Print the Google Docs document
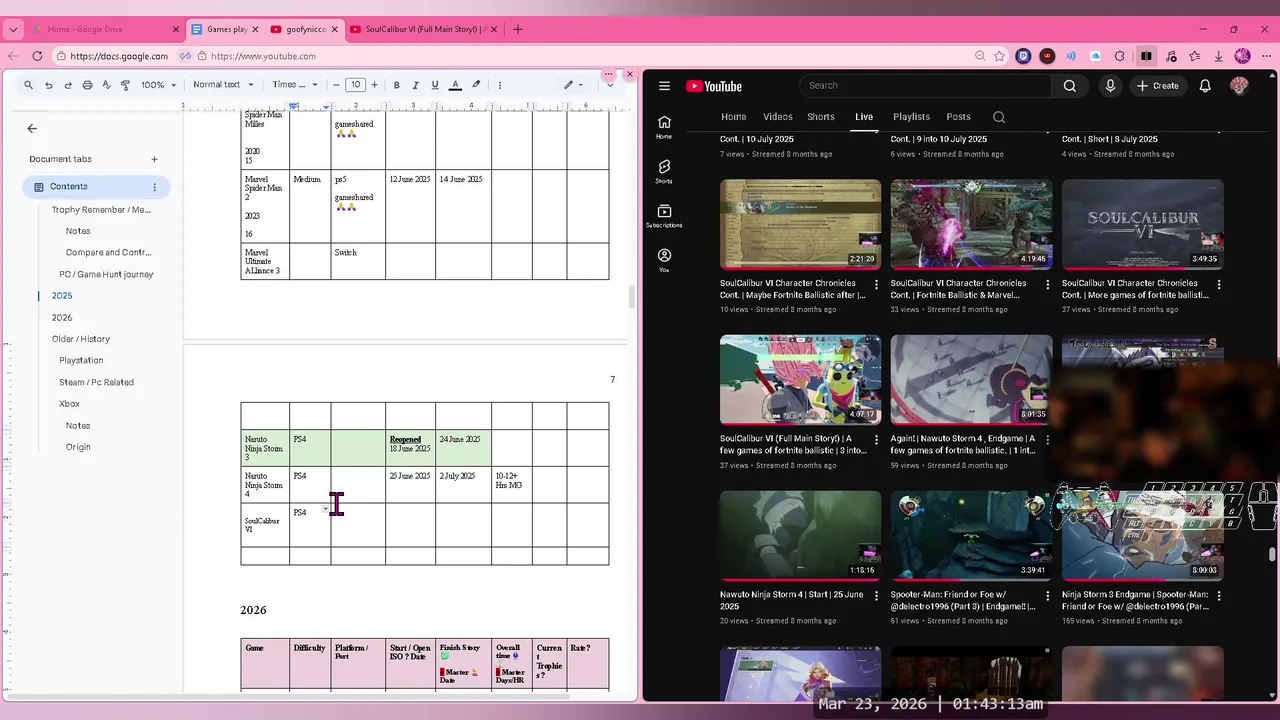1280x720 pixels. (87, 85)
